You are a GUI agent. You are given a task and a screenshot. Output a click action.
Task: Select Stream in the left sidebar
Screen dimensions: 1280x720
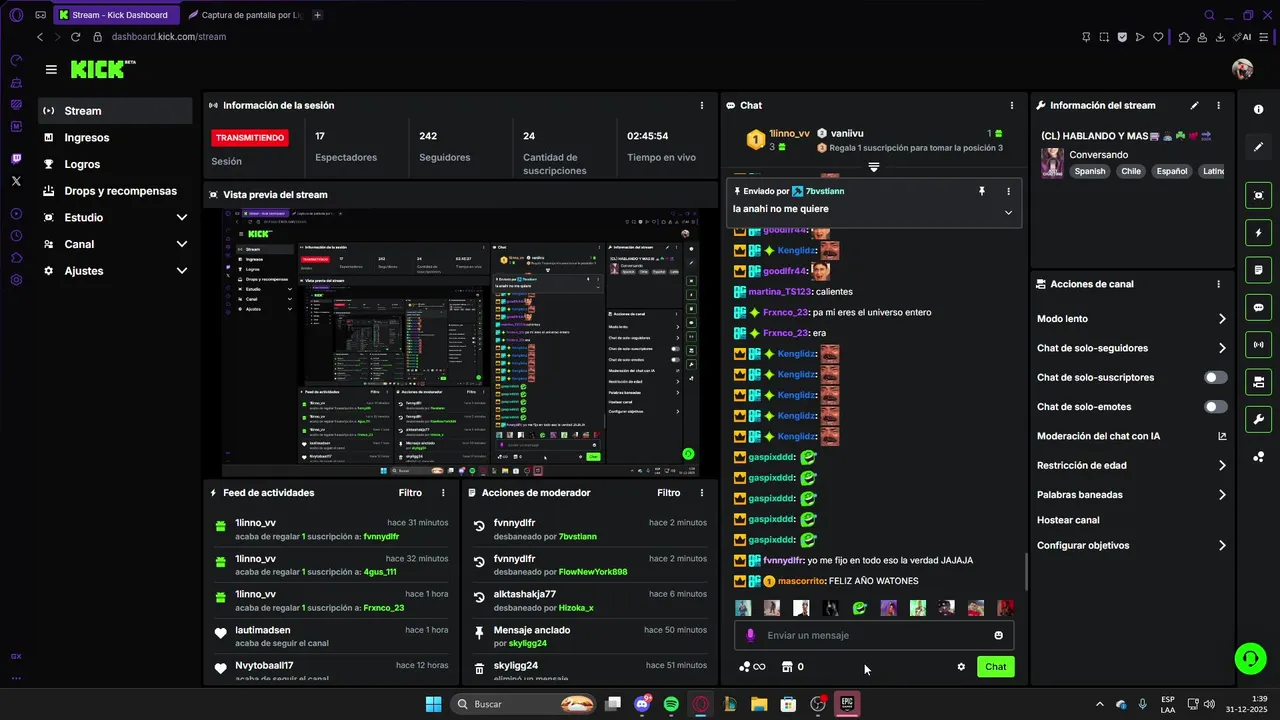tap(115, 111)
